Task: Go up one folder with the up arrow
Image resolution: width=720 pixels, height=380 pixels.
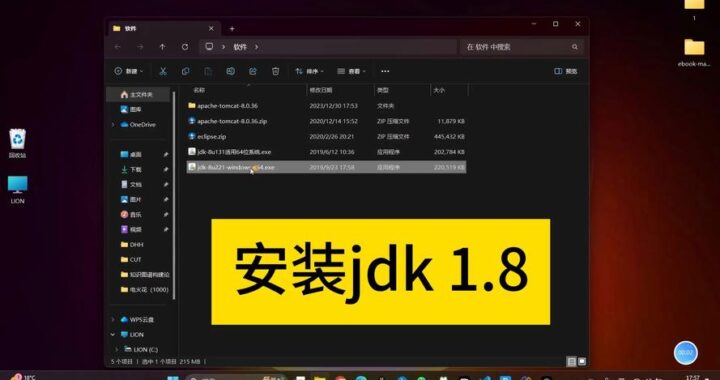Action: tap(162, 47)
